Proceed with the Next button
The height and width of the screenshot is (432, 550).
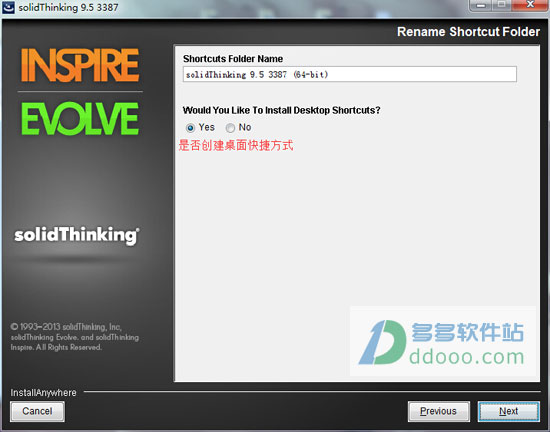(x=508, y=411)
